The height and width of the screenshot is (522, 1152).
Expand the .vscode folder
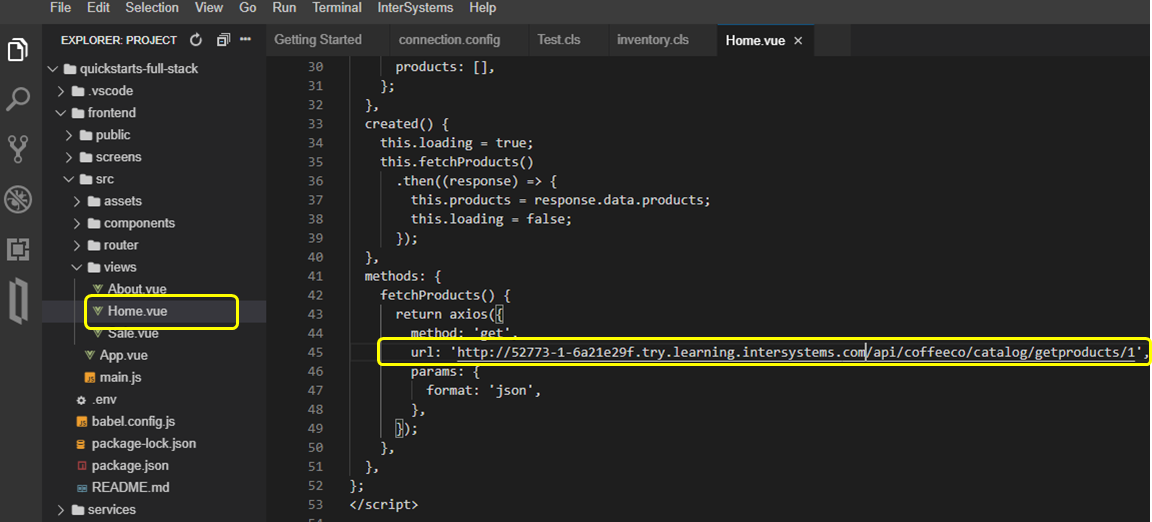tap(60, 91)
